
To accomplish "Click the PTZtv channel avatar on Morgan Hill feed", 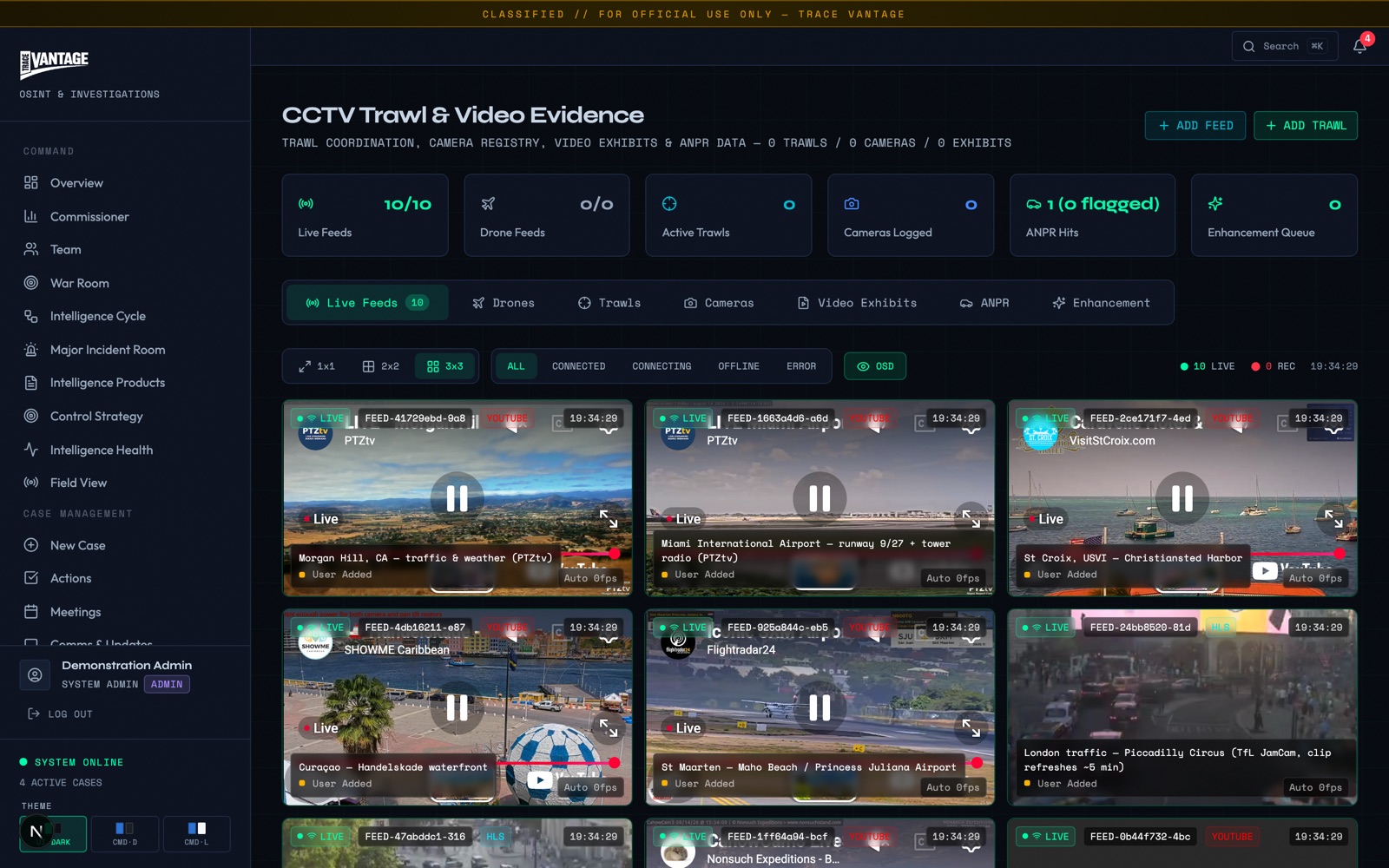I will (x=315, y=433).
